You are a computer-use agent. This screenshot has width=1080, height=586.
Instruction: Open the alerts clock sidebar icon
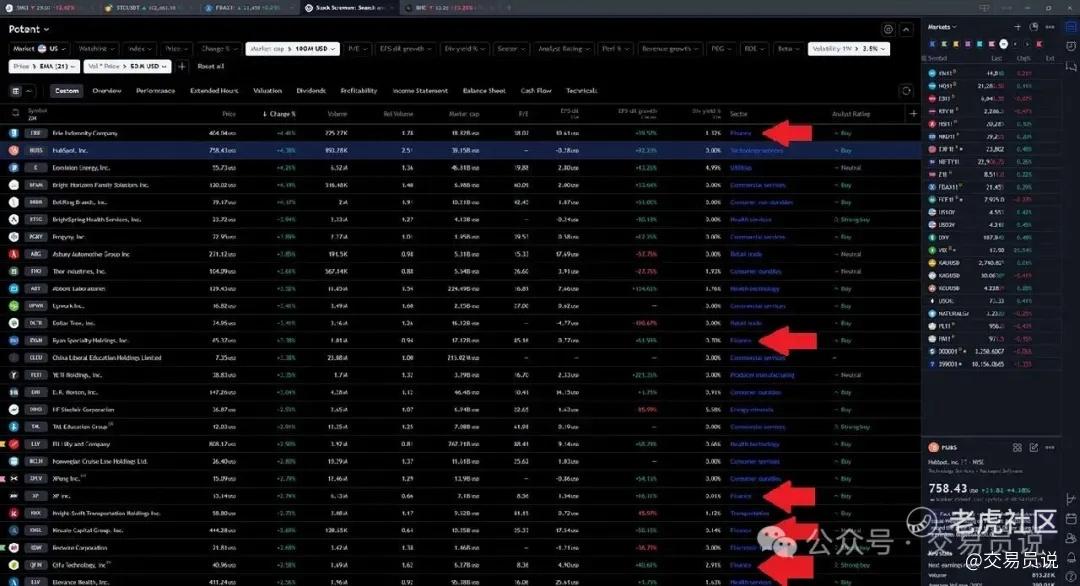[x=1071, y=46]
